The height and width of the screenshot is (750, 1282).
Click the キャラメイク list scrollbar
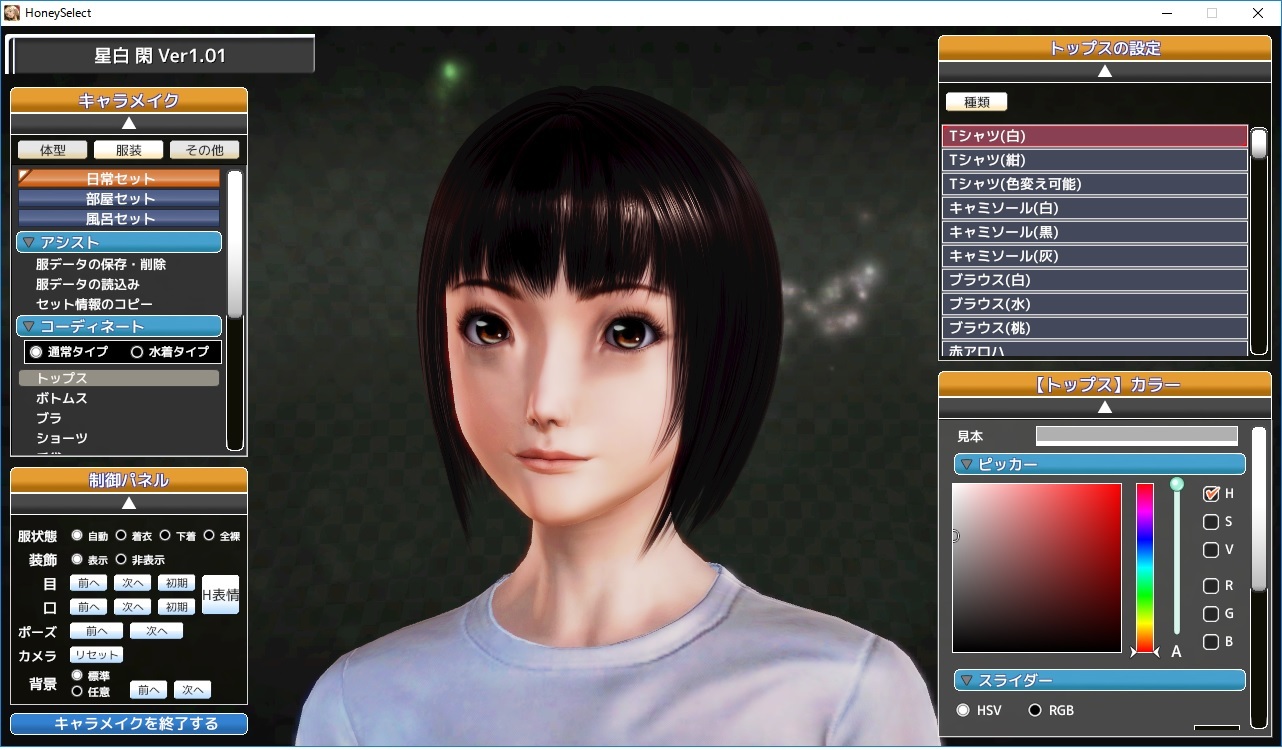point(235,245)
